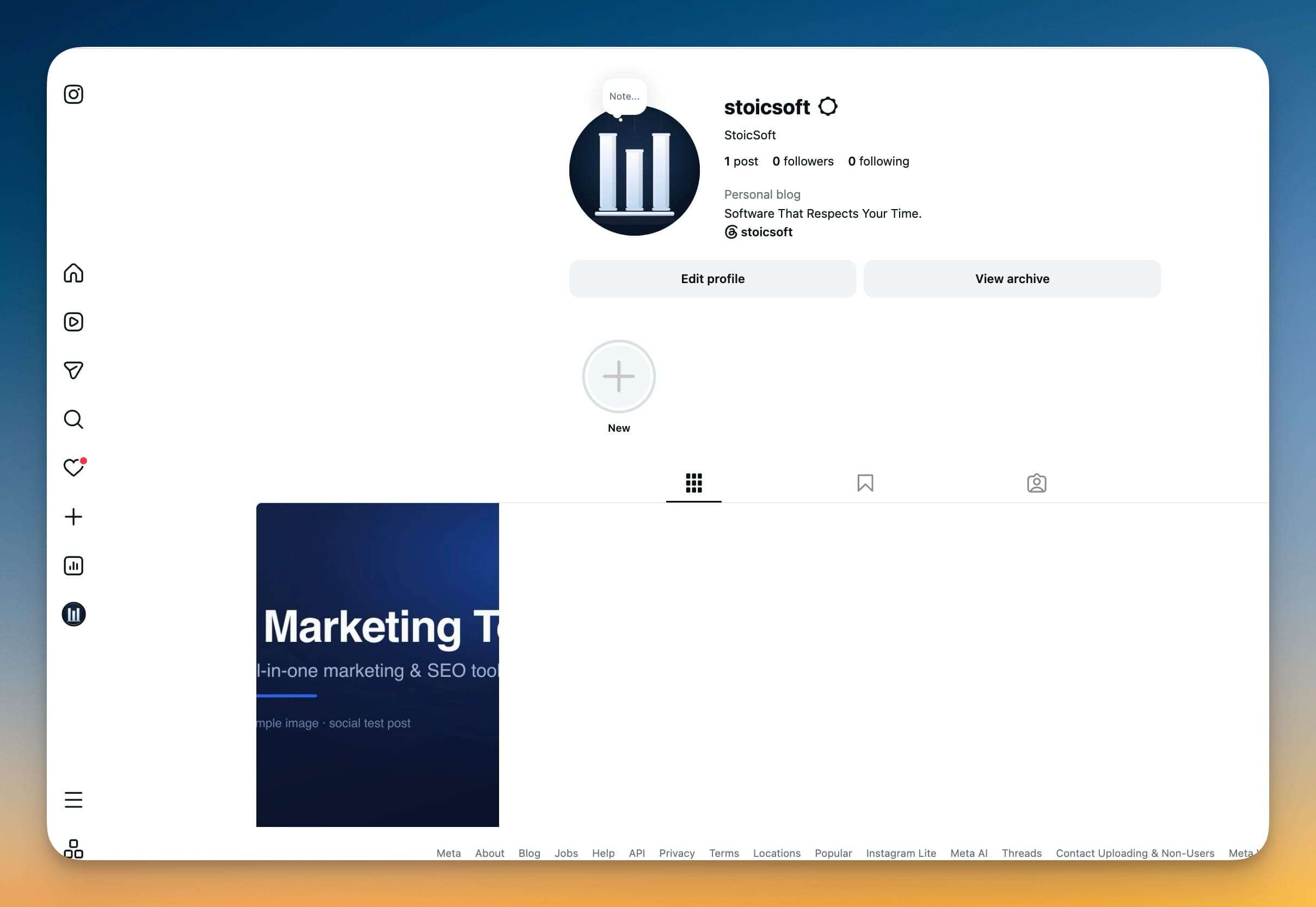Open Meta footer link
The image size is (1316, 907).
tap(448, 853)
